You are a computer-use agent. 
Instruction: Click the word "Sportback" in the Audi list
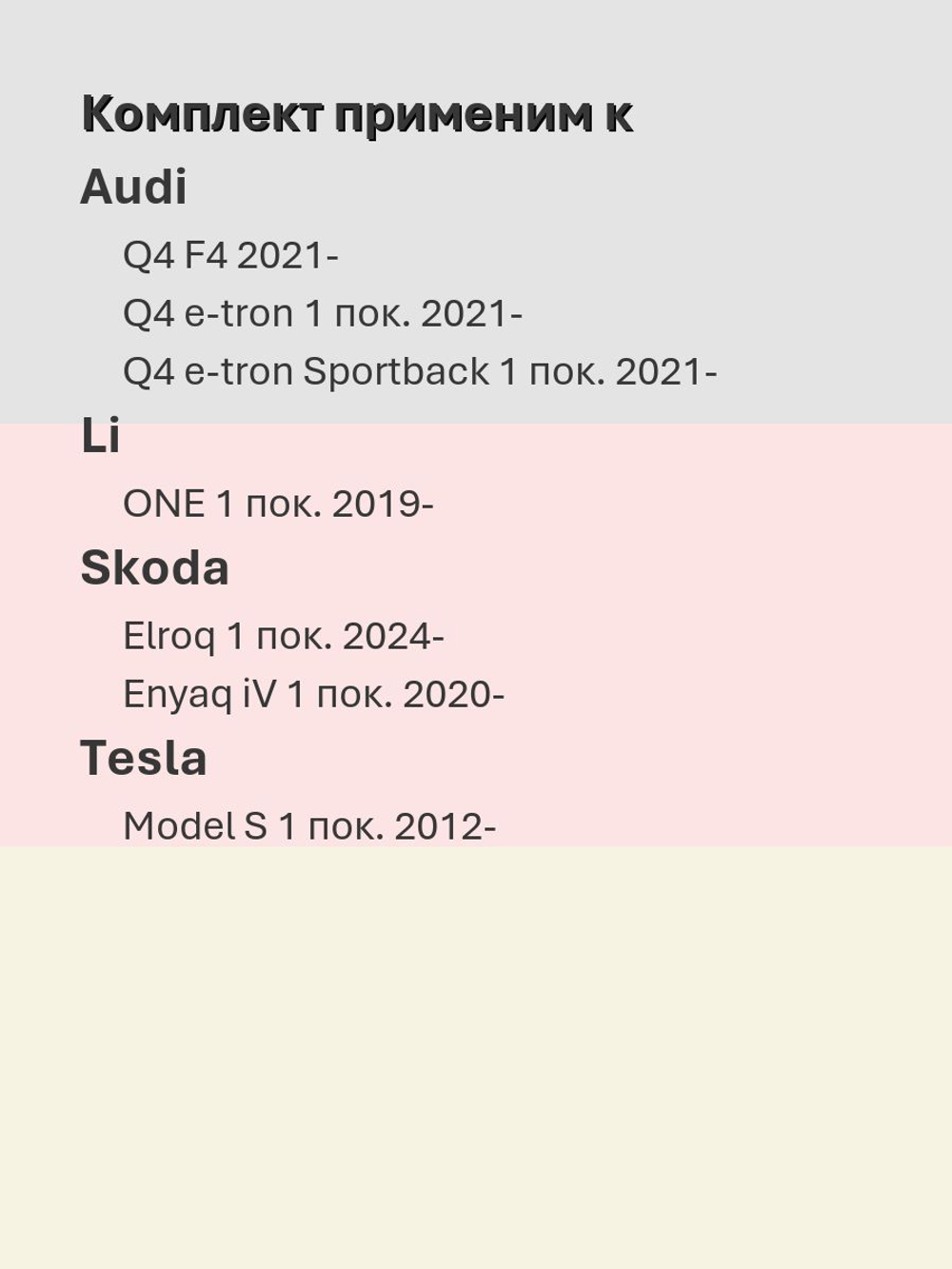(396, 372)
